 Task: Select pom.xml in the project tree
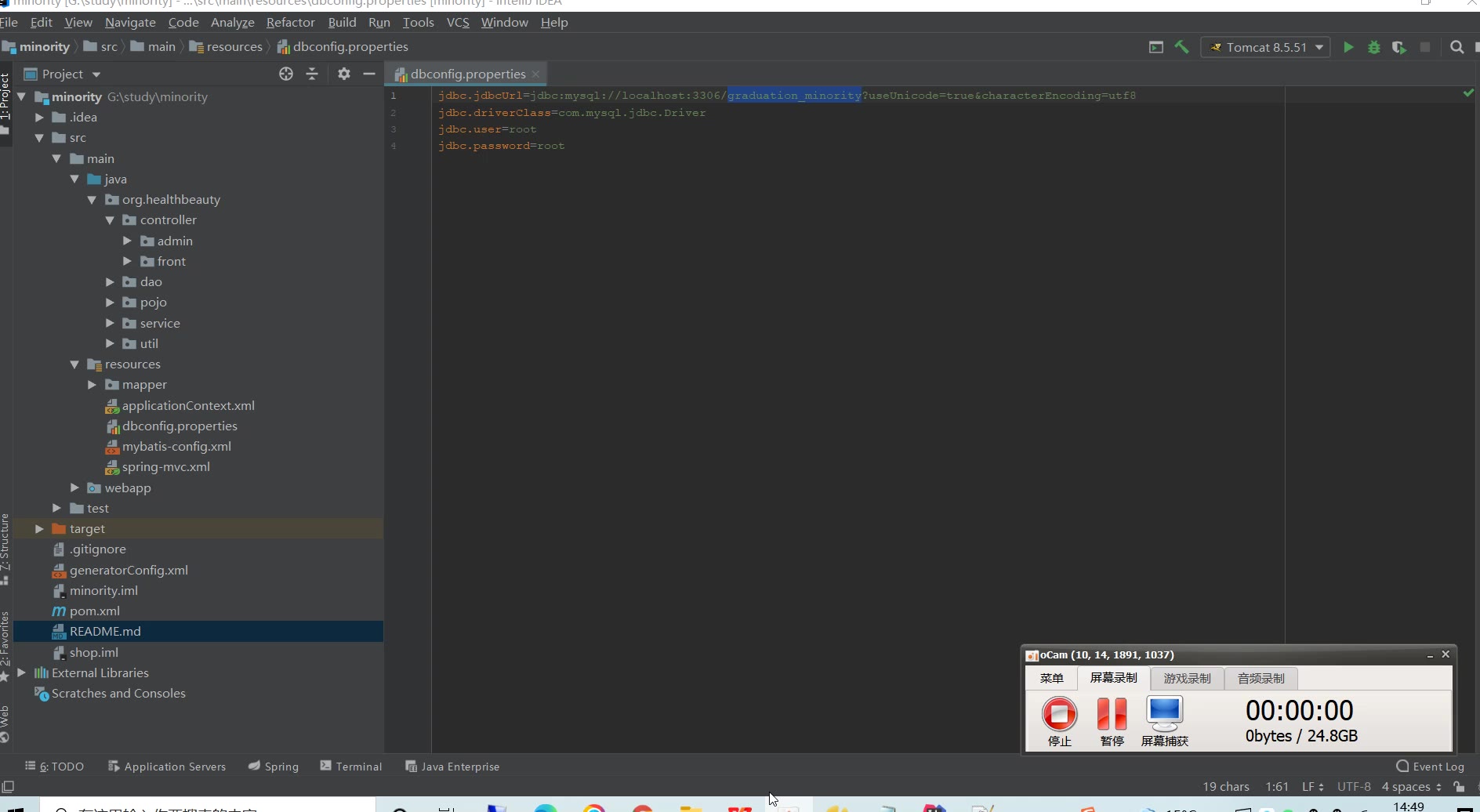click(x=94, y=611)
